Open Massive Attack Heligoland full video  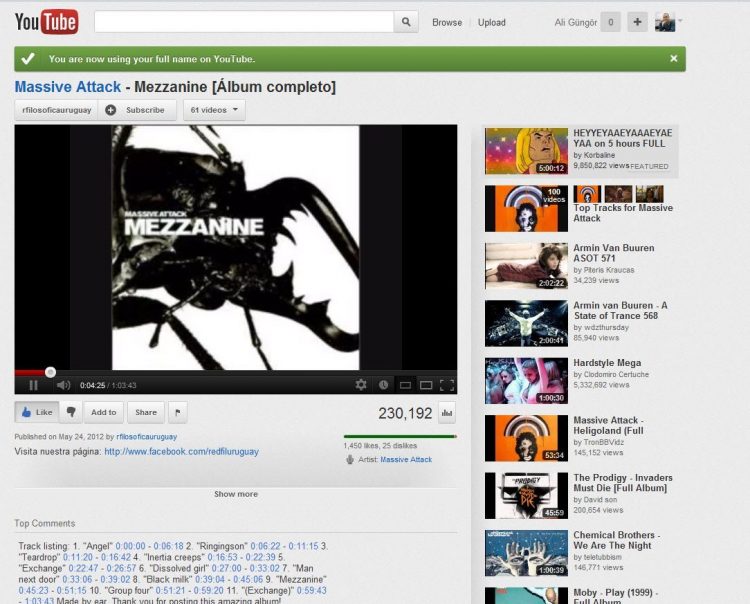(x=608, y=425)
